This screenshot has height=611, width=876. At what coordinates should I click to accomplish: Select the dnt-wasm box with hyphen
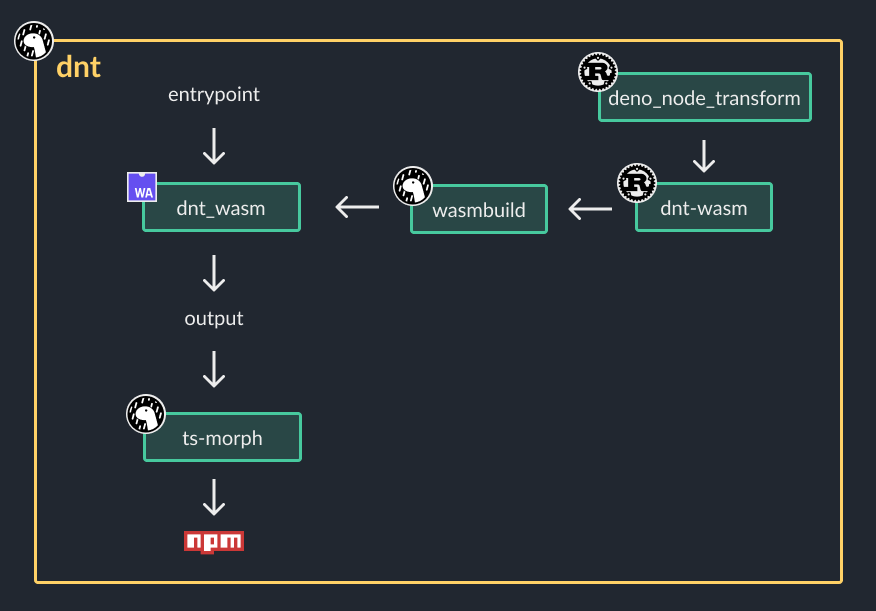point(704,207)
